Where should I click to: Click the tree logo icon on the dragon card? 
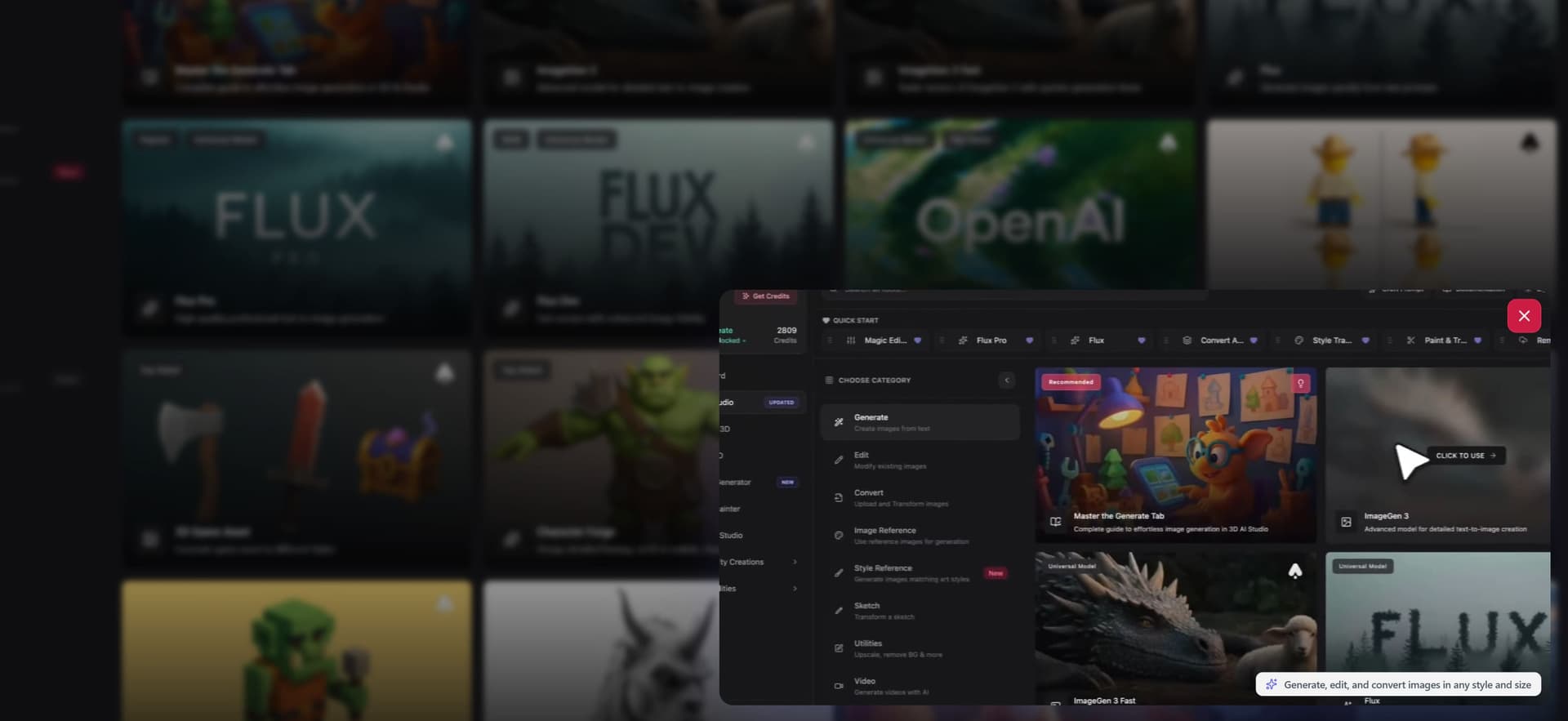[x=1295, y=571]
